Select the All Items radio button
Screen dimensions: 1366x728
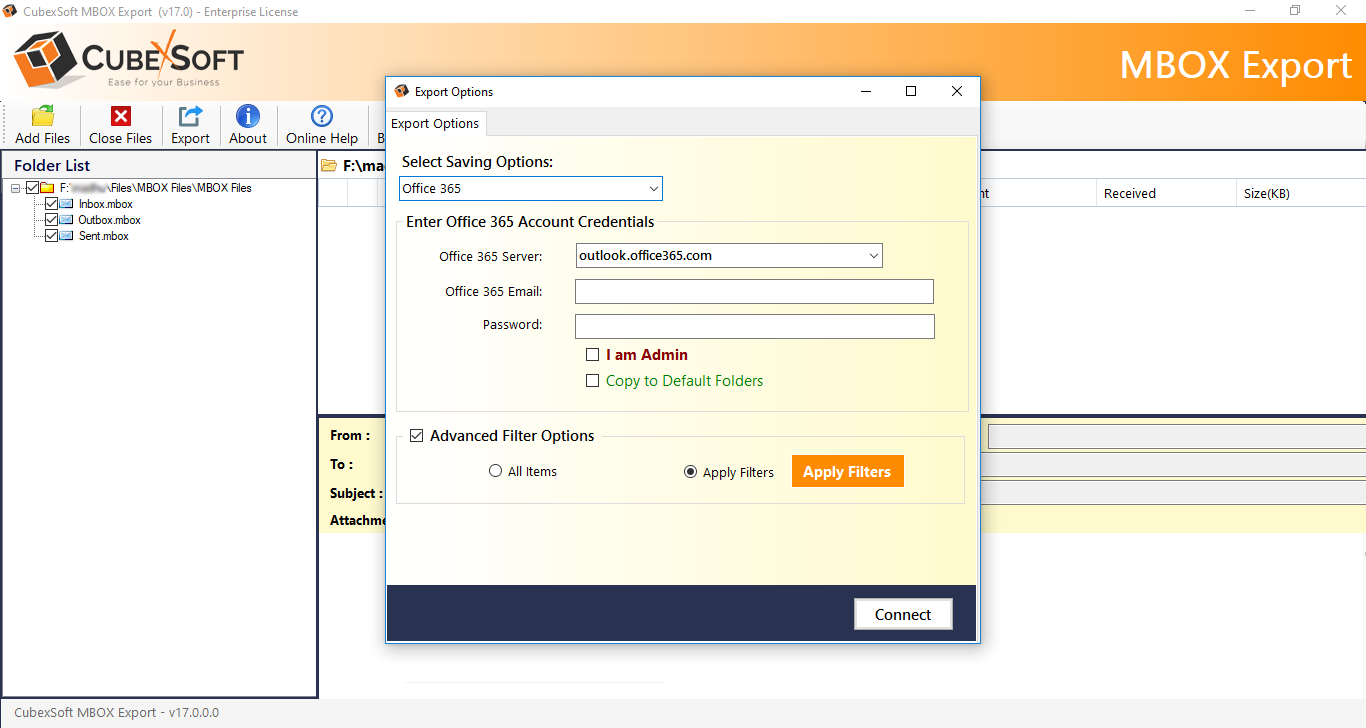(x=495, y=471)
